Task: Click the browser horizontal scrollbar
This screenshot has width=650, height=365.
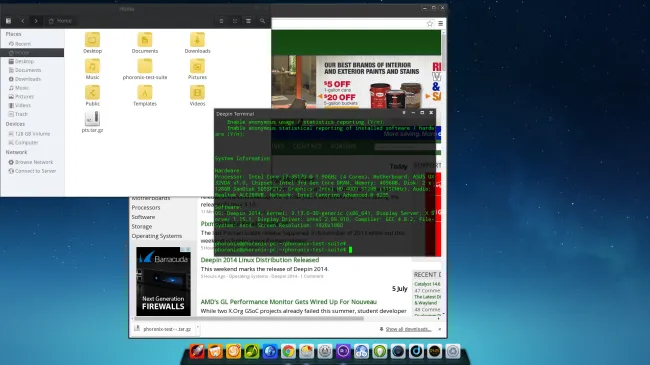Action: click(248, 319)
